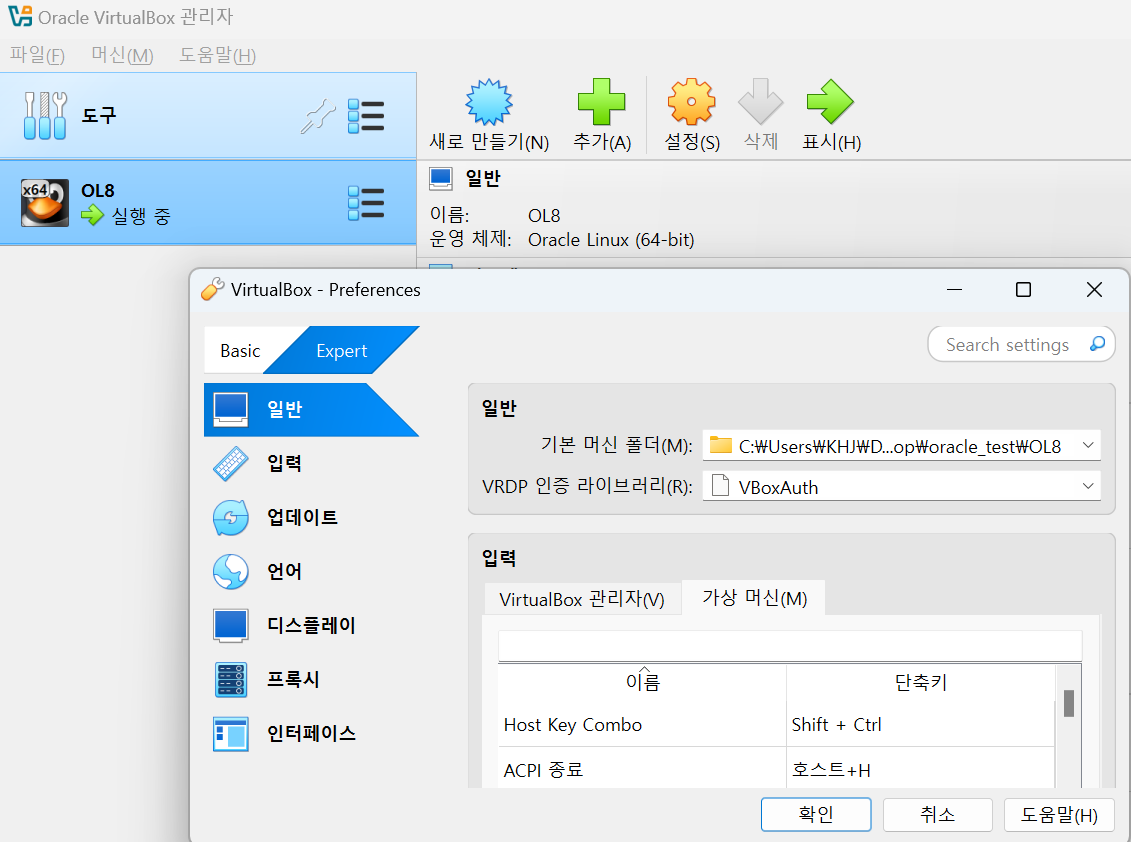Image resolution: width=1131 pixels, height=842 pixels.
Task: Confirm preferences with 확인 button
Action: point(816,815)
